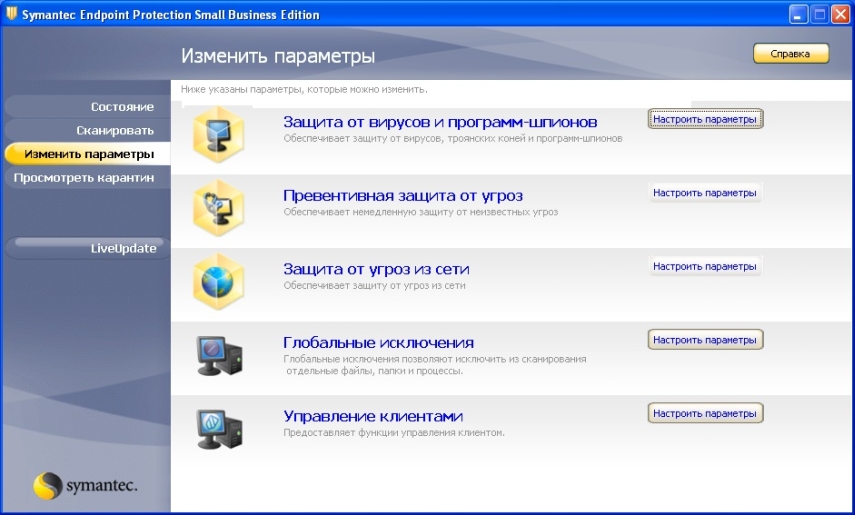Screen dimensions: 855x515
Task: Maximize the Symantec window
Action: pyautogui.click(x=820, y=14)
